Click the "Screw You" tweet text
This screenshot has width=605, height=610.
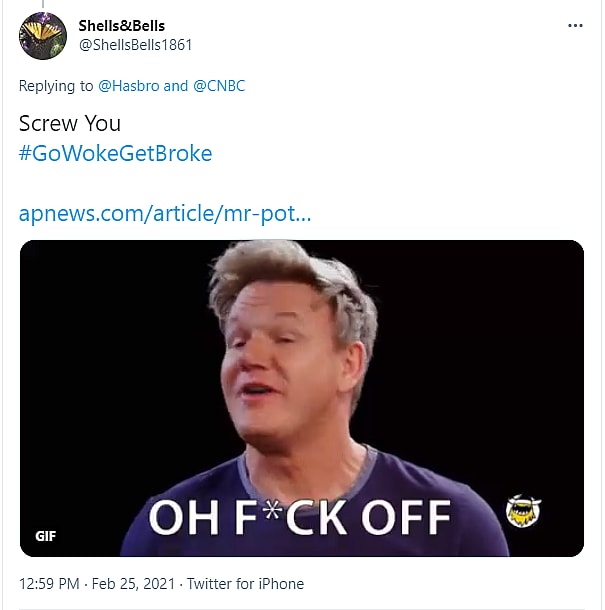(x=70, y=124)
